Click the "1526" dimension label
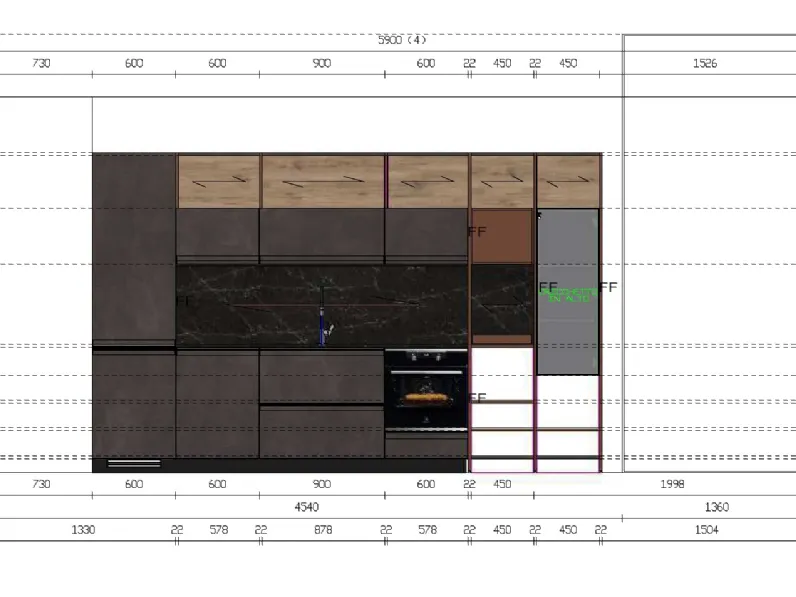This screenshot has height=597, width=796. pos(705,63)
